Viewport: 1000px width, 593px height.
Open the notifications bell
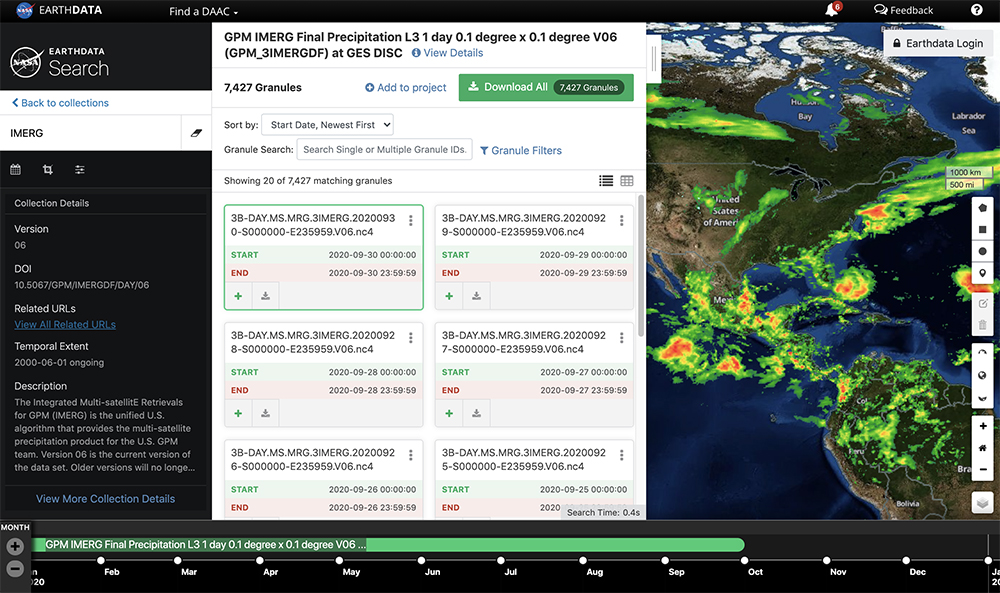[832, 10]
